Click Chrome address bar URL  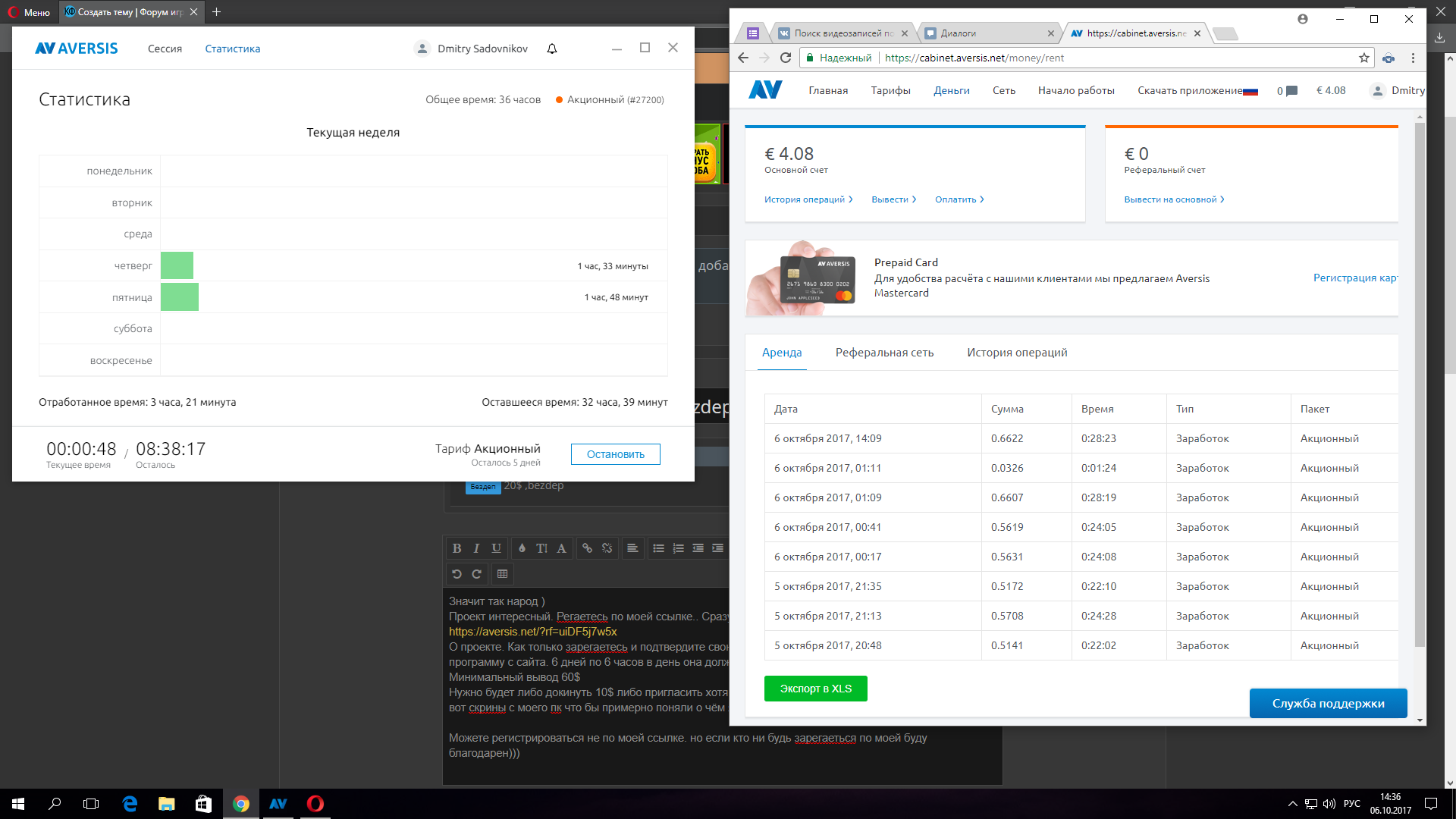[974, 58]
